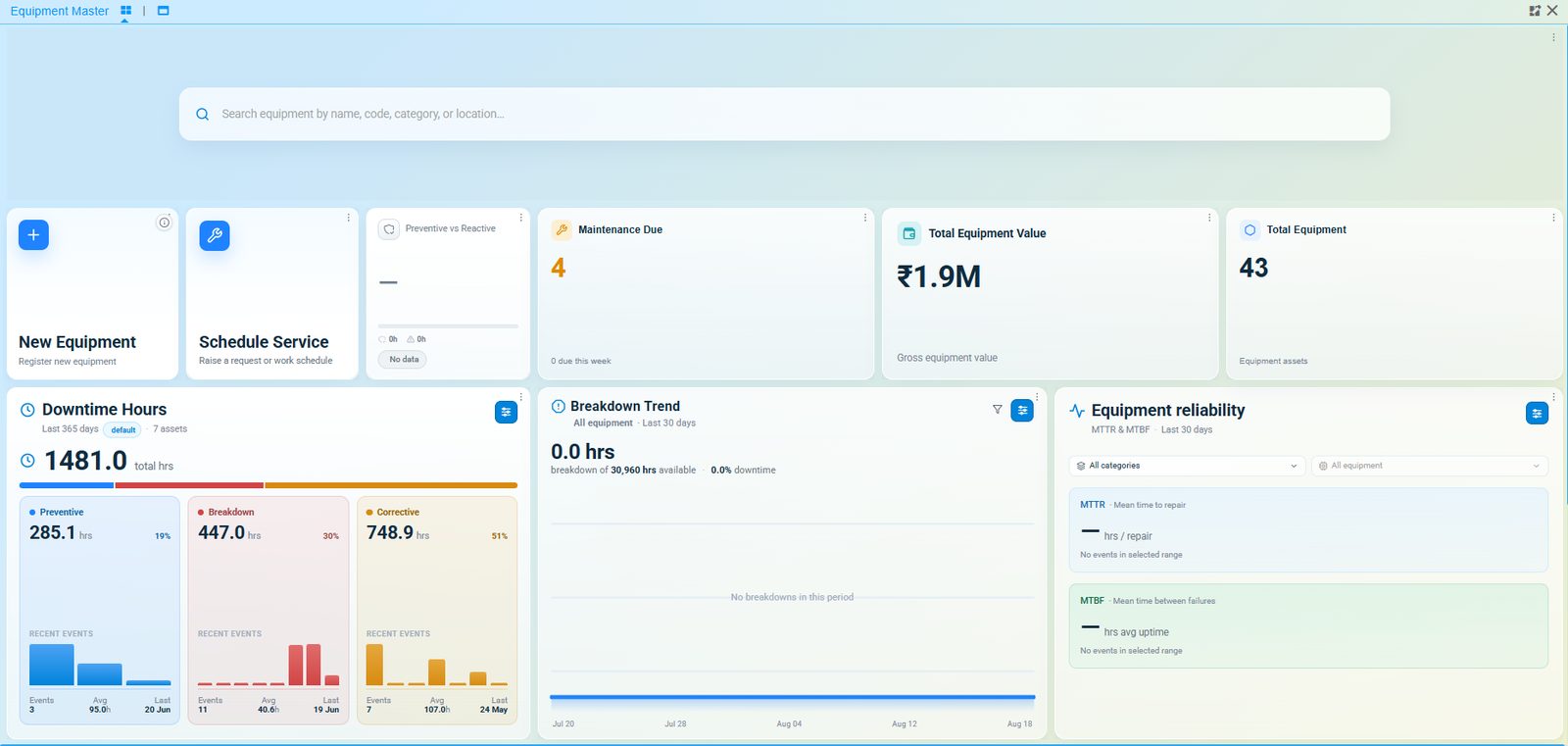Expand the All categories dropdown
This screenshot has height=746, width=1568.
[x=1186, y=466]
